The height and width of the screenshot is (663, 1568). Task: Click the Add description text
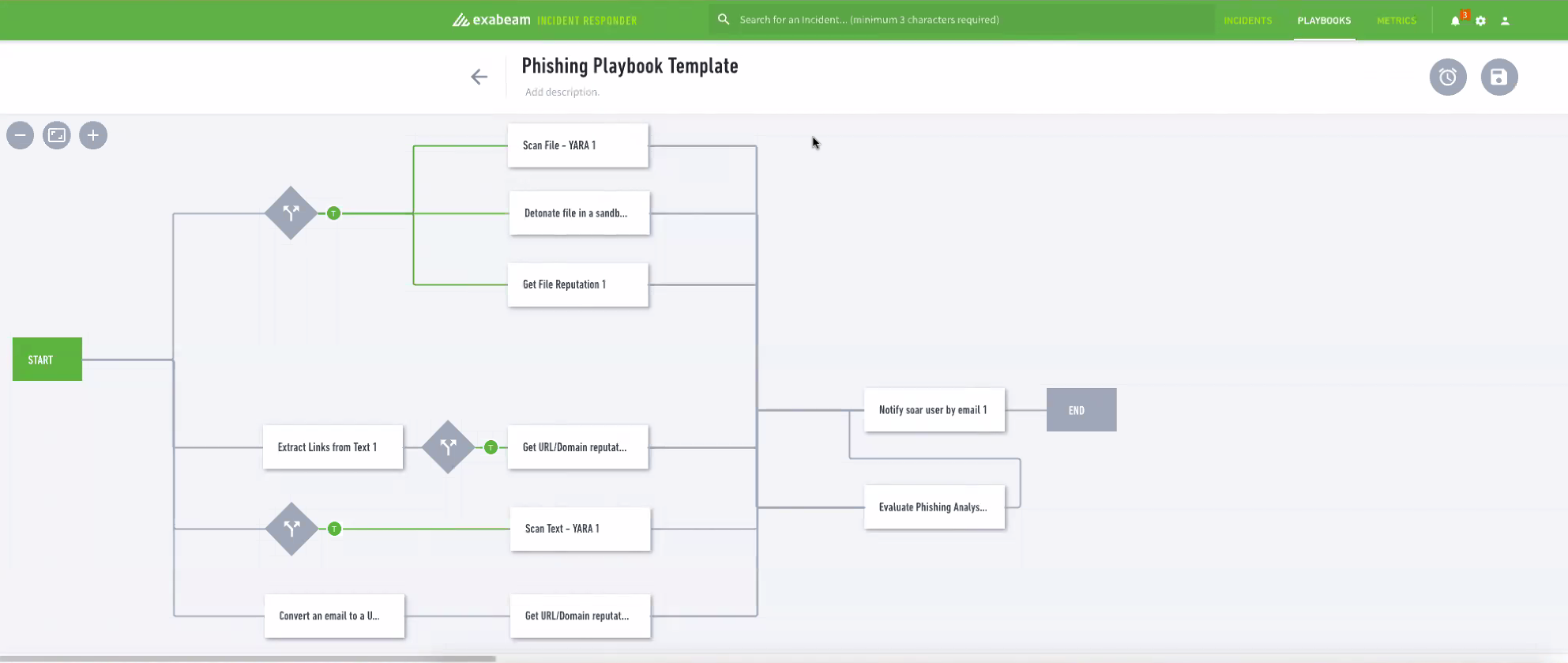point(562,92)
